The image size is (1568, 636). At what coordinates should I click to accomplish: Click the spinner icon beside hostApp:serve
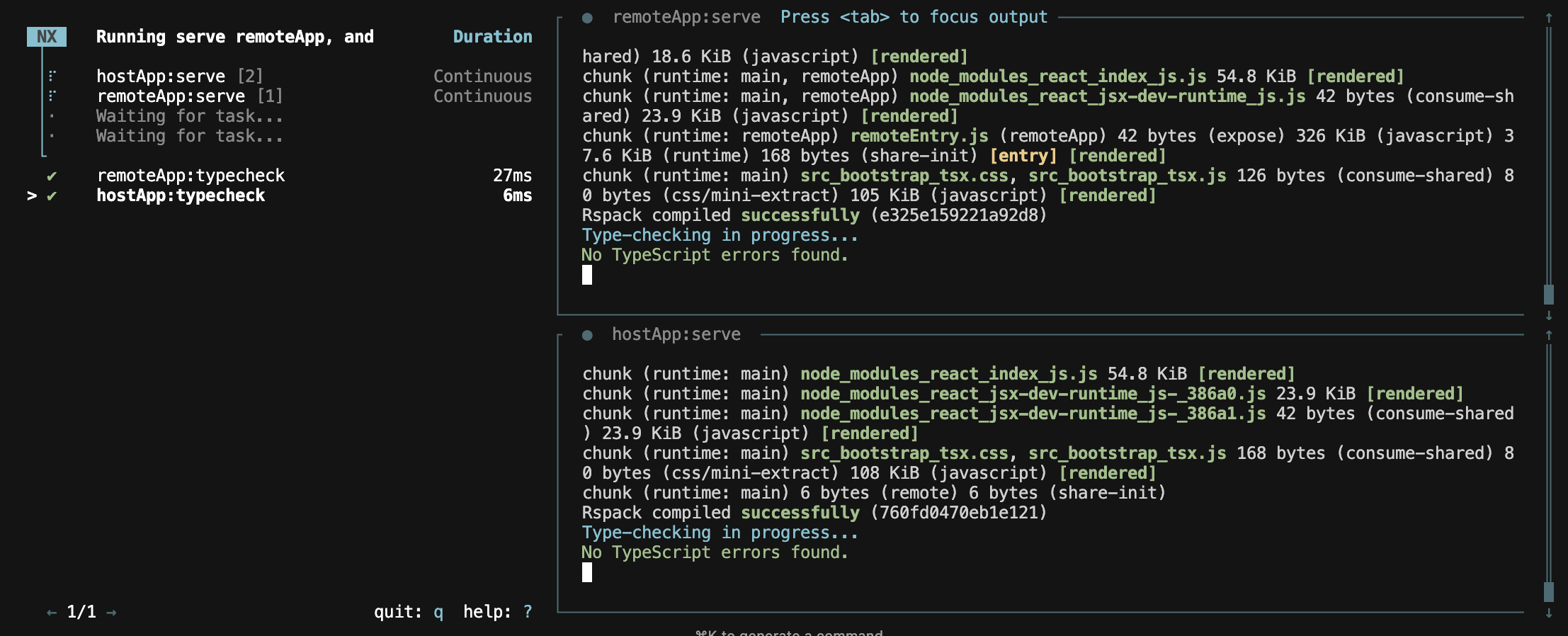pyautogui.click(x=52, y=76)
